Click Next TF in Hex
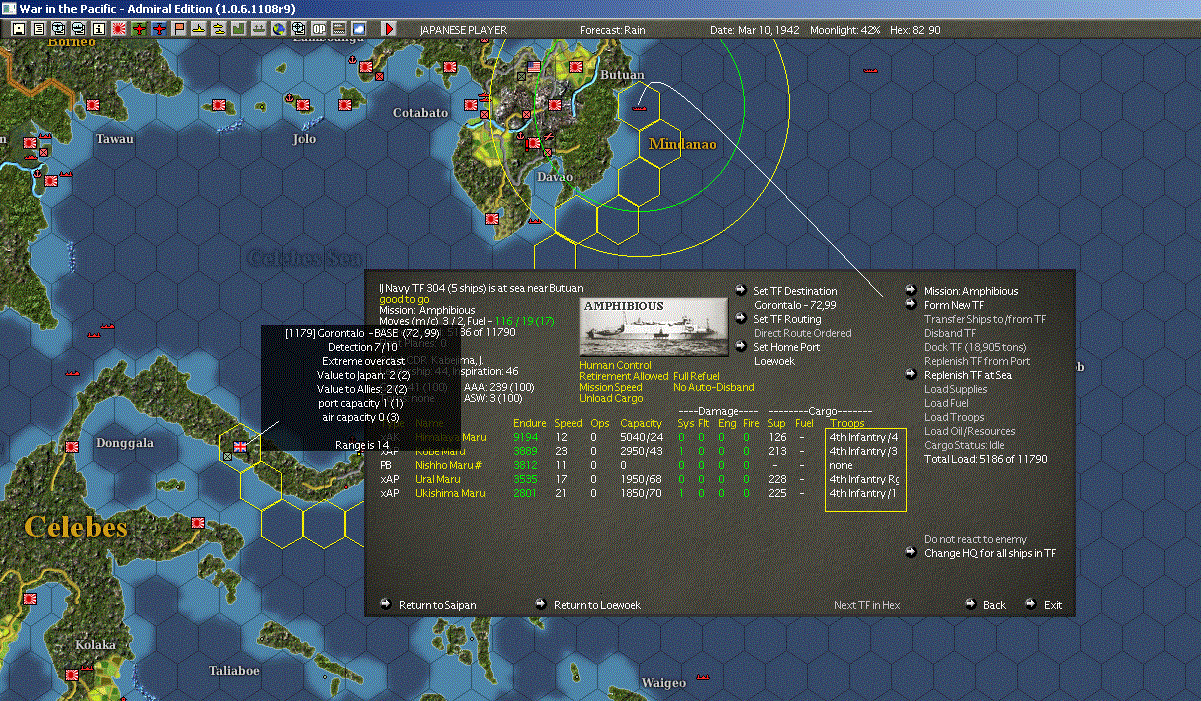The image size is (1201, 701). [x=867, y=605]
